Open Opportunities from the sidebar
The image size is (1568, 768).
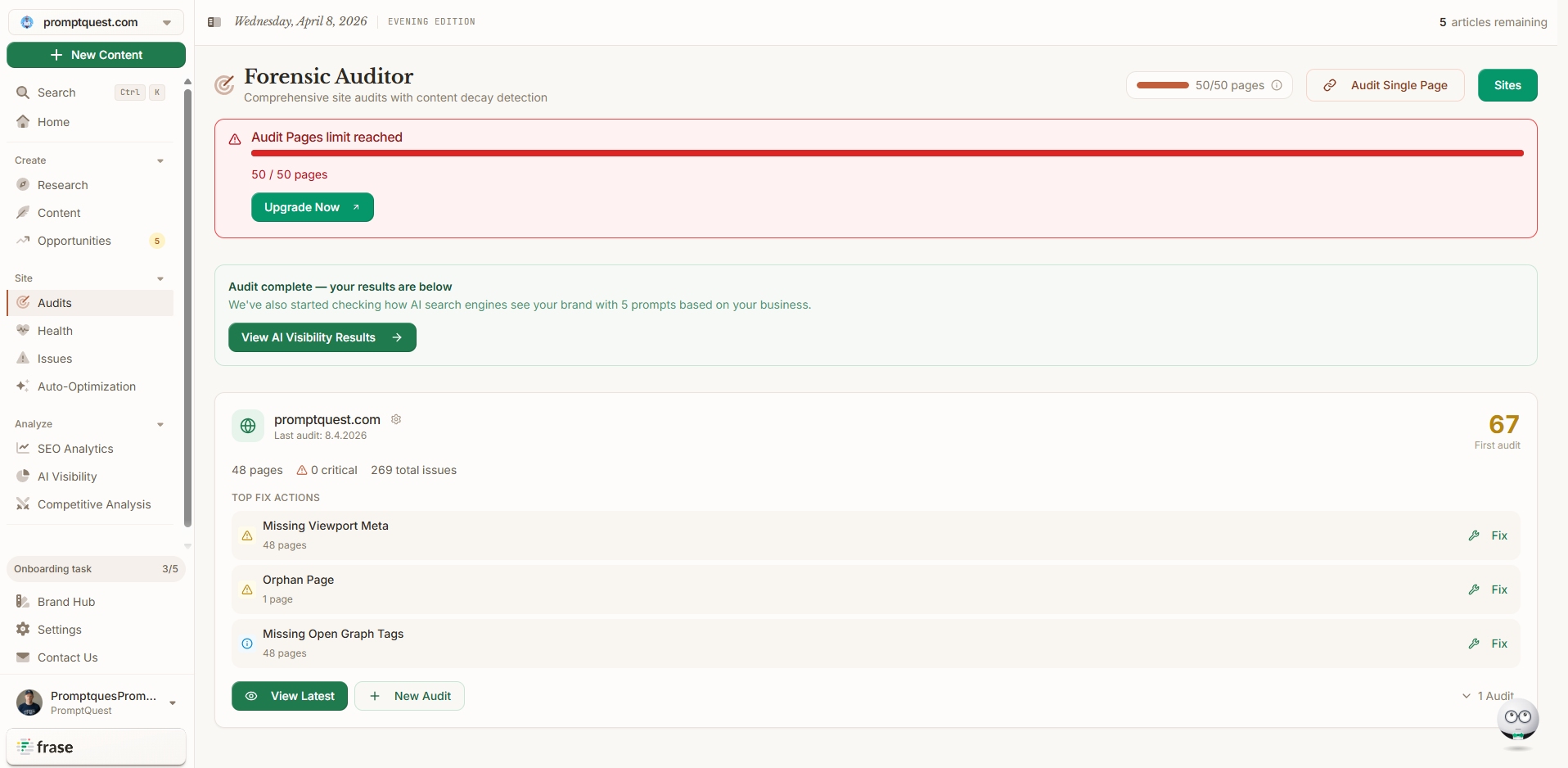(74, 241)
